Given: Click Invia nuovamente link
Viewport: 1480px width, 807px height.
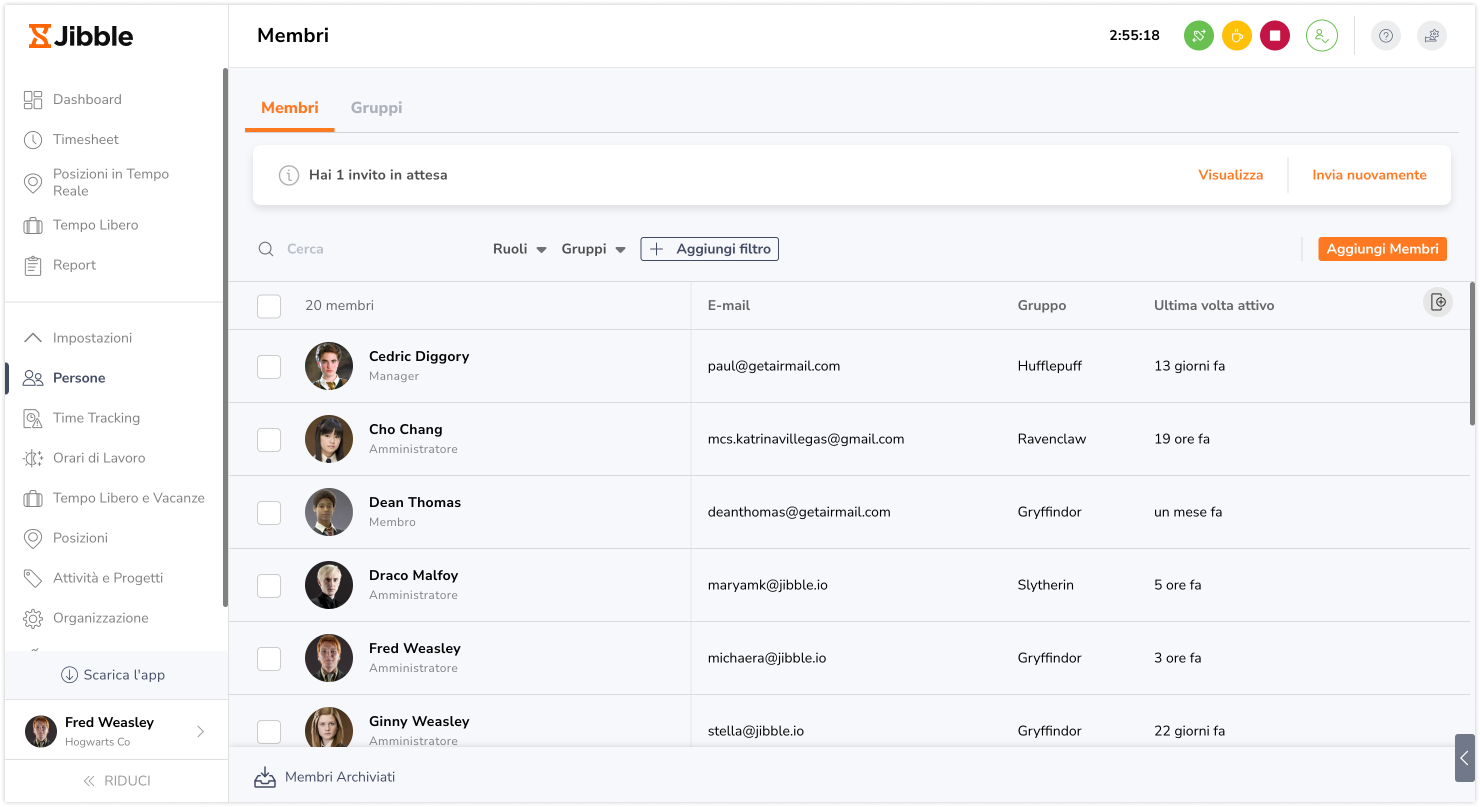Looking at the screenshot, I should [1369, 175].
